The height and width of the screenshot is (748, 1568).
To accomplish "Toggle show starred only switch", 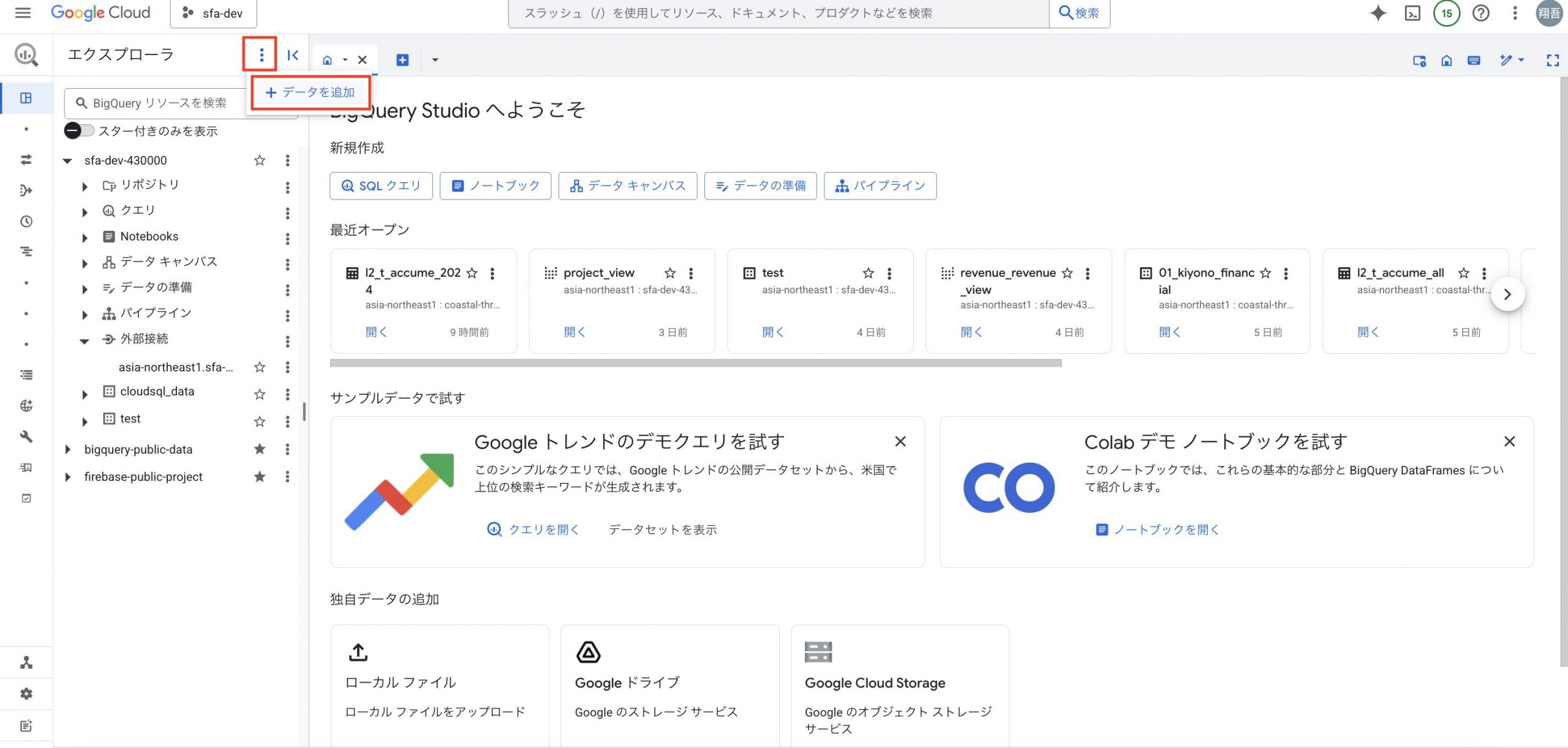I will tap(79, 130).
